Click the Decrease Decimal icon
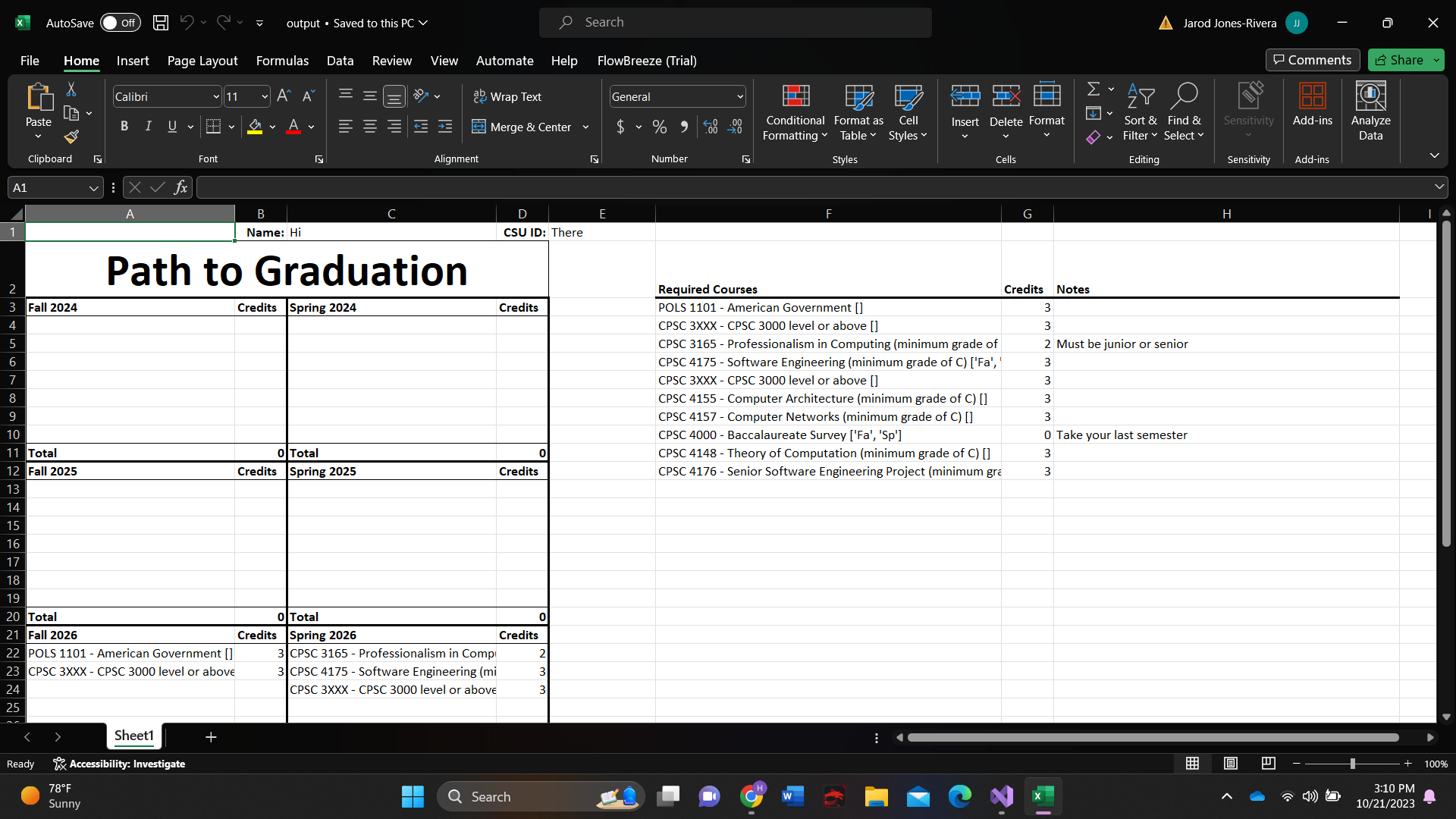Image resolution: width=1456 pixels, height=819 pixels. coord(735,127)
